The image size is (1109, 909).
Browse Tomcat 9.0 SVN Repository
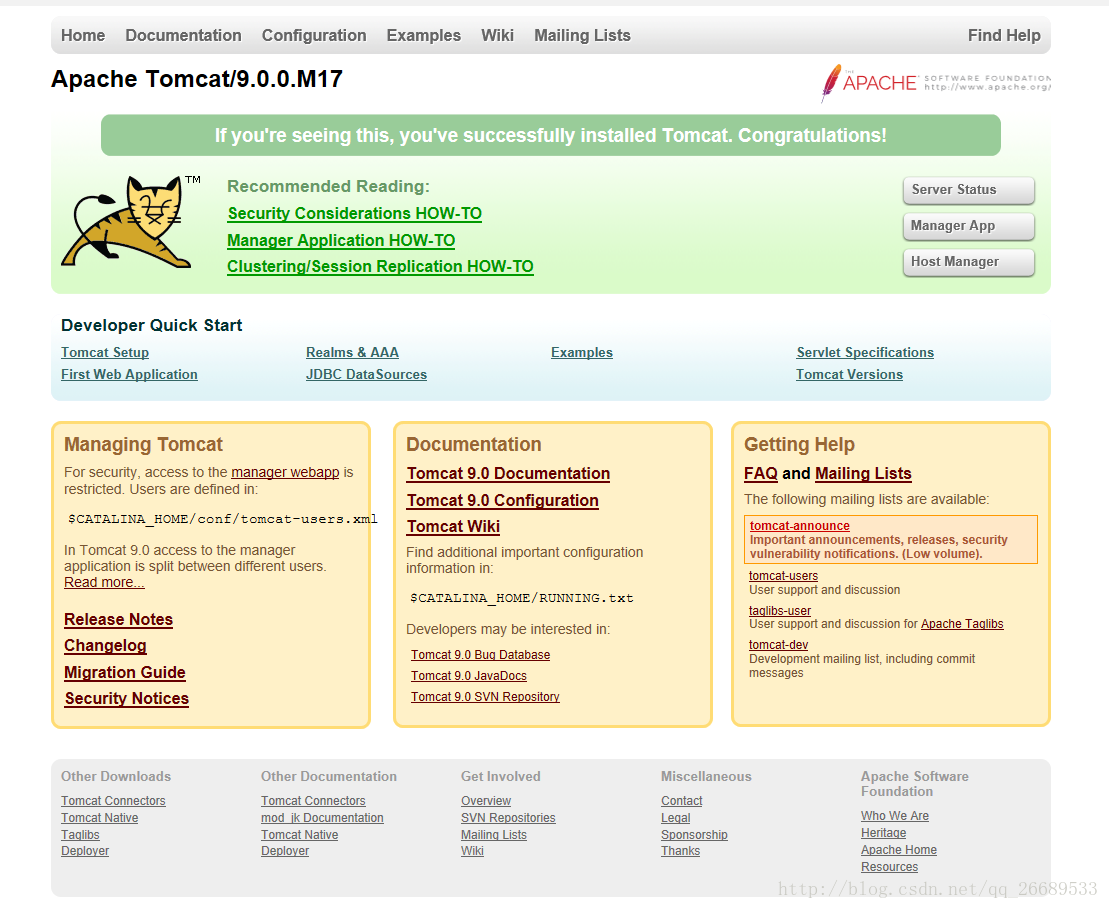pos(485,697)
